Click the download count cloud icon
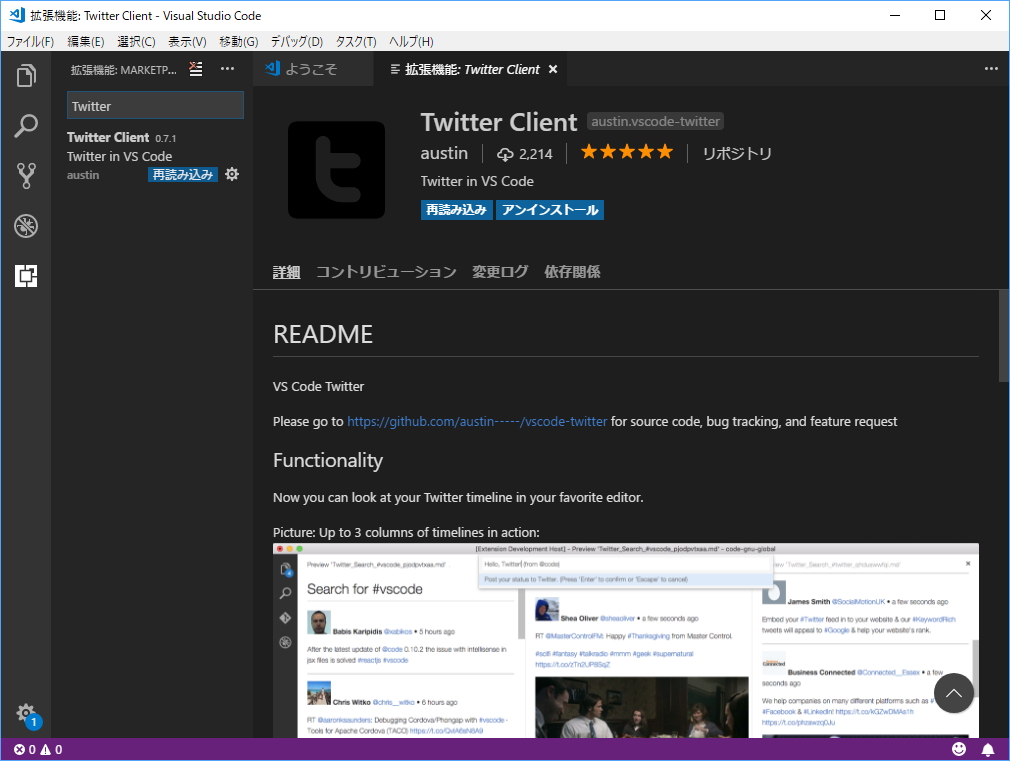This screenshot has height=761, width=1010. pos(505,154)
